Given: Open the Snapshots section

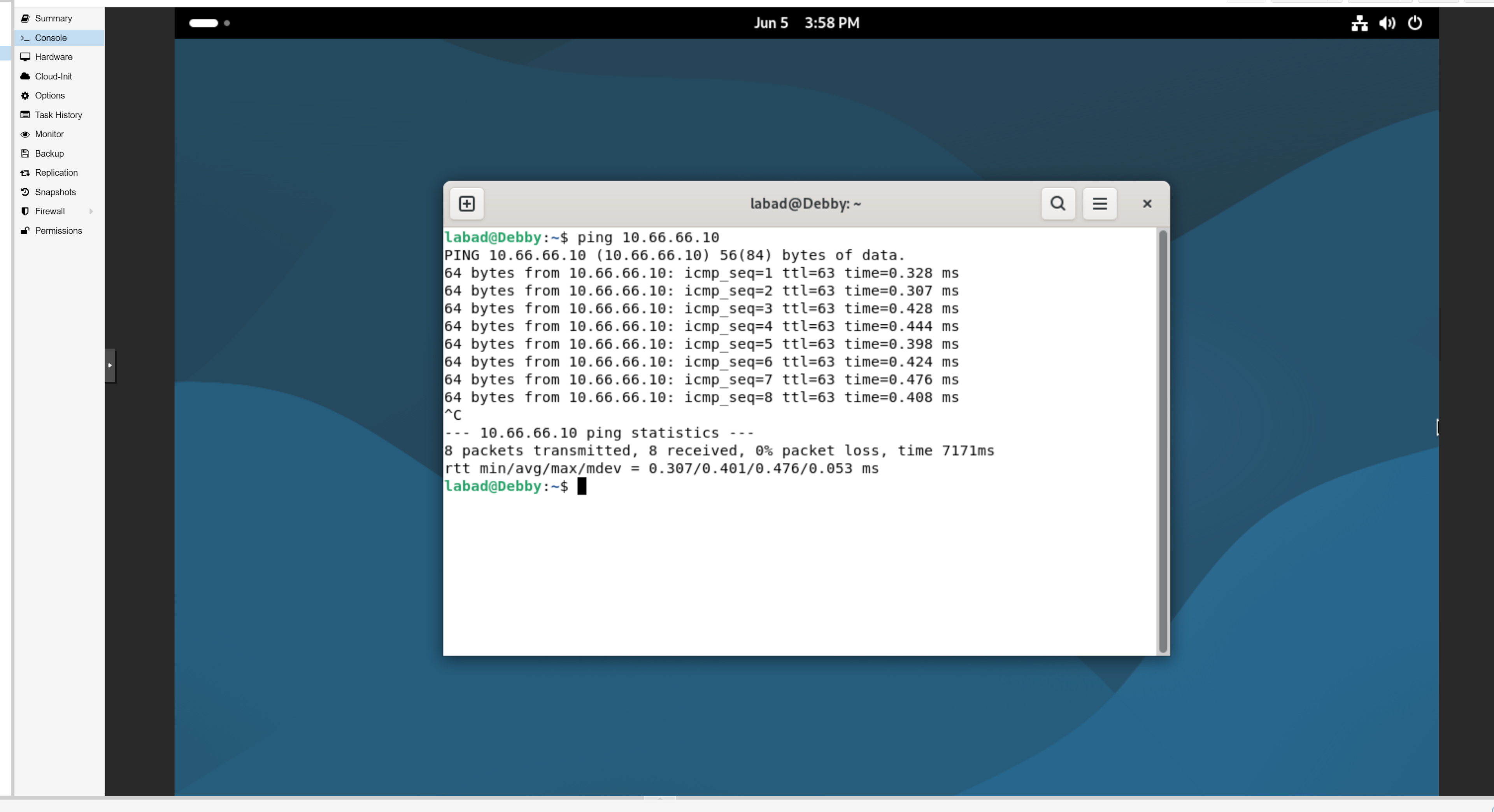Looking at the screenshot, I should [59, 192].
